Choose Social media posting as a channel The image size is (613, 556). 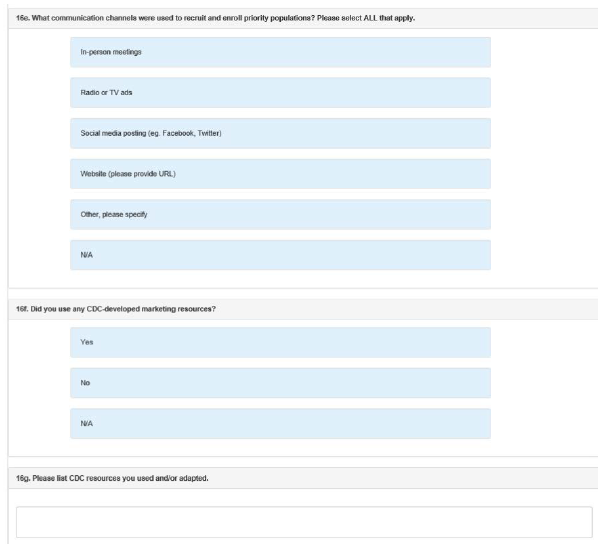pos(280,133)
